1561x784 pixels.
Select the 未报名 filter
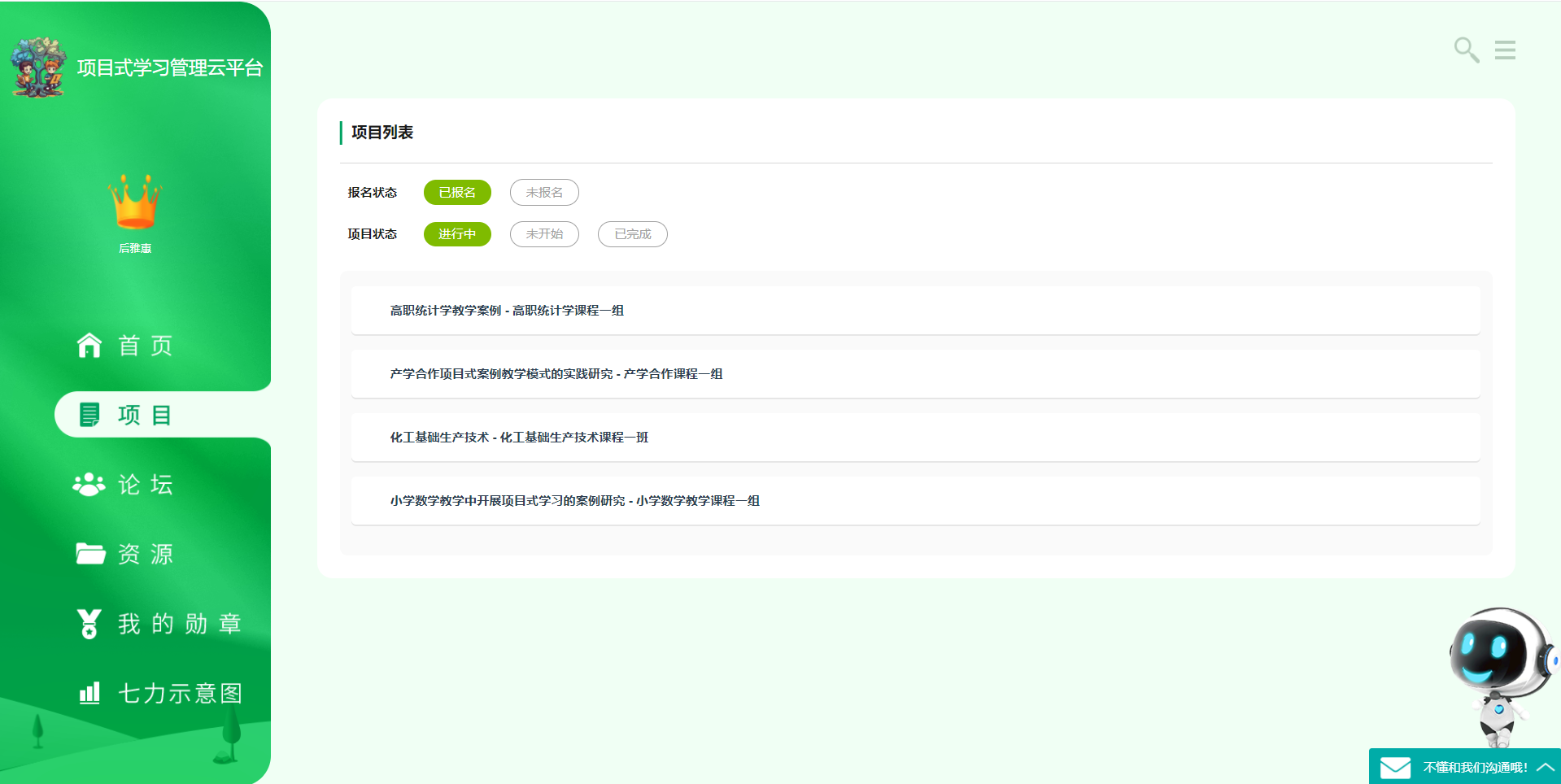click(x=544, y=193)
